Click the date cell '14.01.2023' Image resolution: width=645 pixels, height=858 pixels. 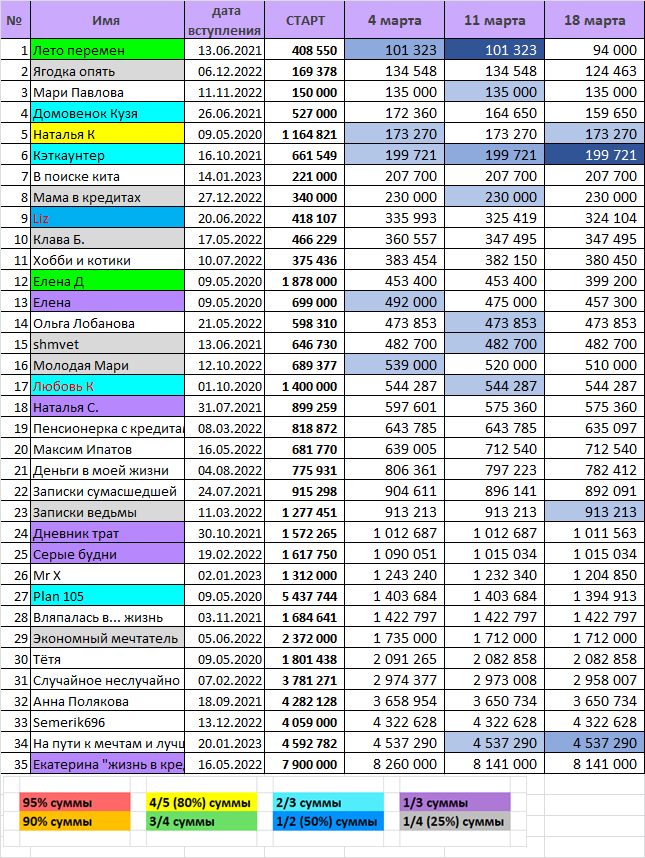[x=224, y=176]
